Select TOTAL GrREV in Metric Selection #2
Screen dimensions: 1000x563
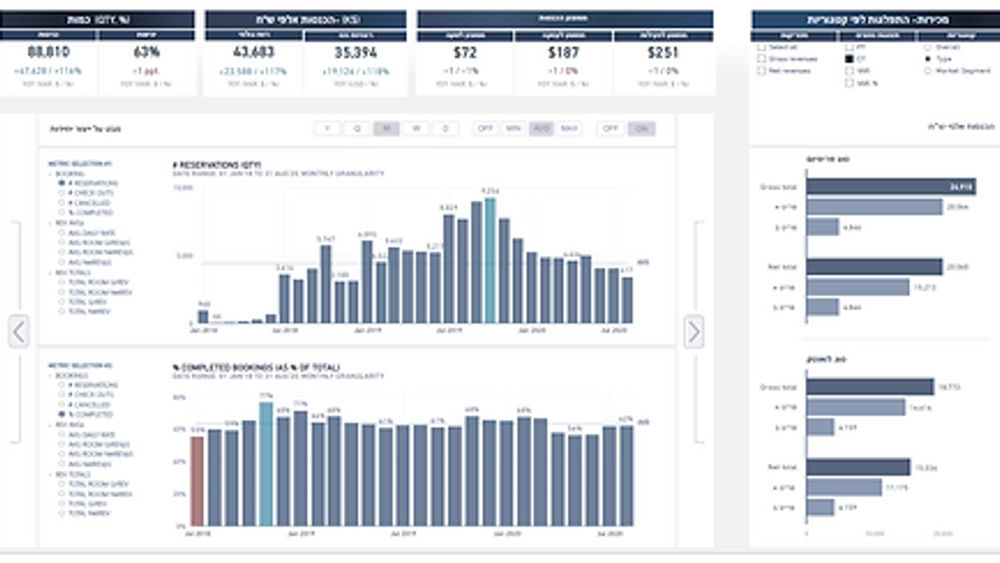click(x=62, y=504)
